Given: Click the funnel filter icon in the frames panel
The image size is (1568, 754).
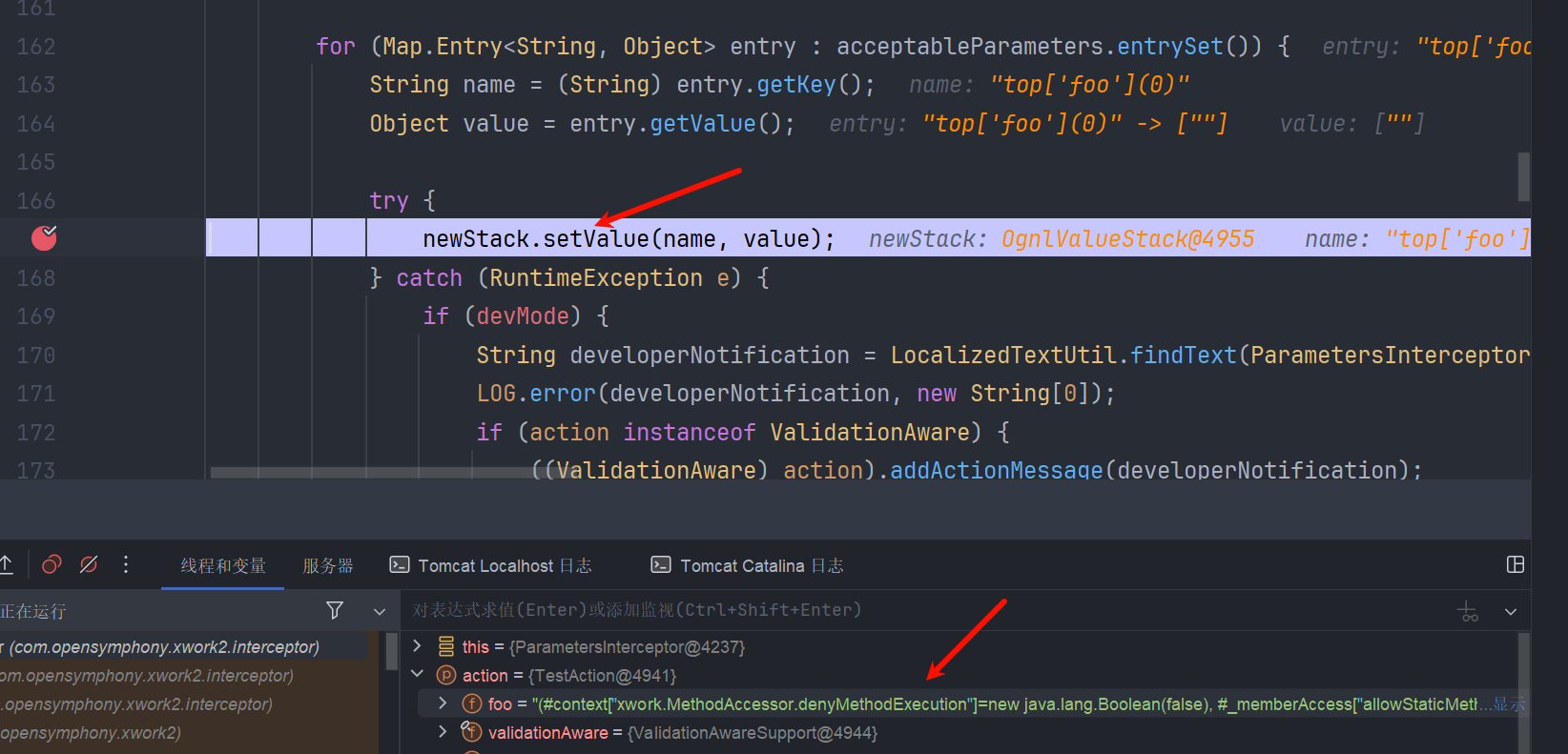Looking at the screenshot, I should 335,610.
